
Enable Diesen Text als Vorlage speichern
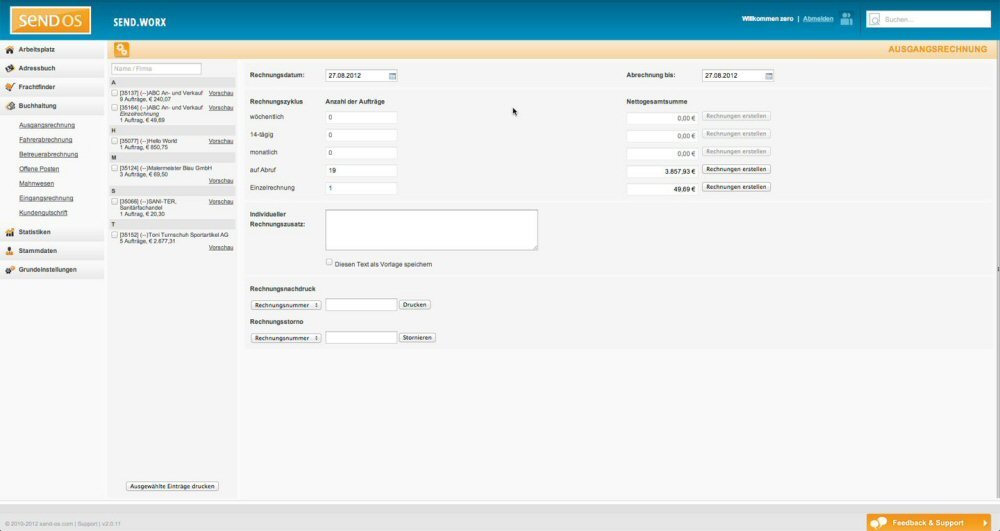point(329,262)
